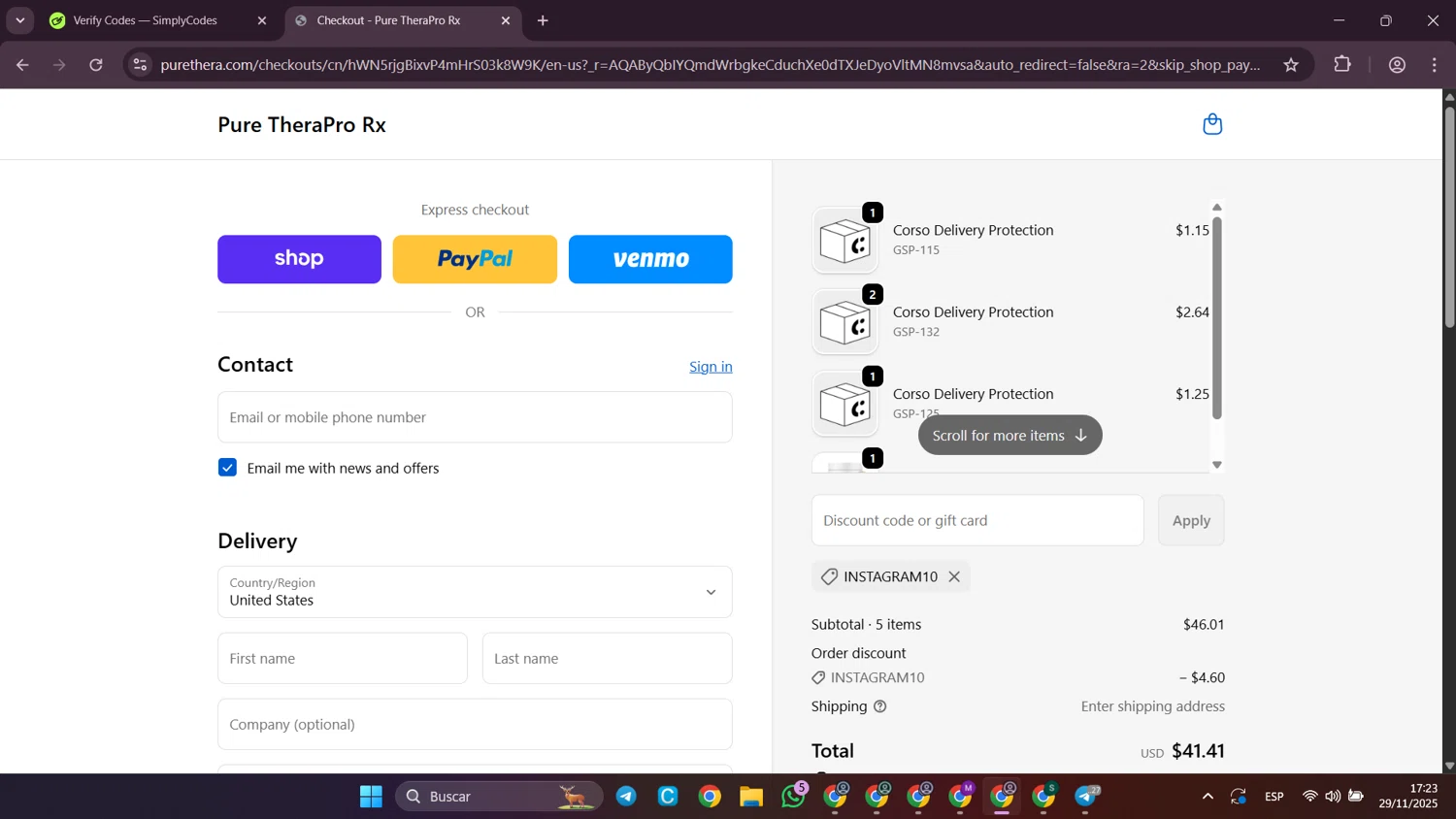This screenshot has height=819, width=1456.
Task: Show hidden system tray icons
Action: (x=1208, y=797)
